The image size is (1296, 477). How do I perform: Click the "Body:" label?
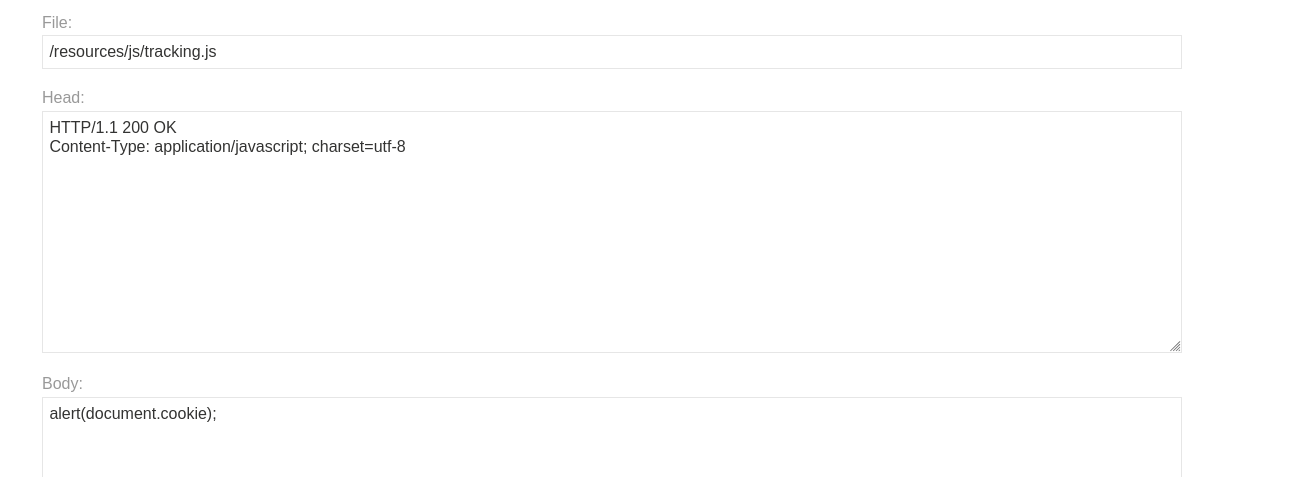click(x=62, y=384)
